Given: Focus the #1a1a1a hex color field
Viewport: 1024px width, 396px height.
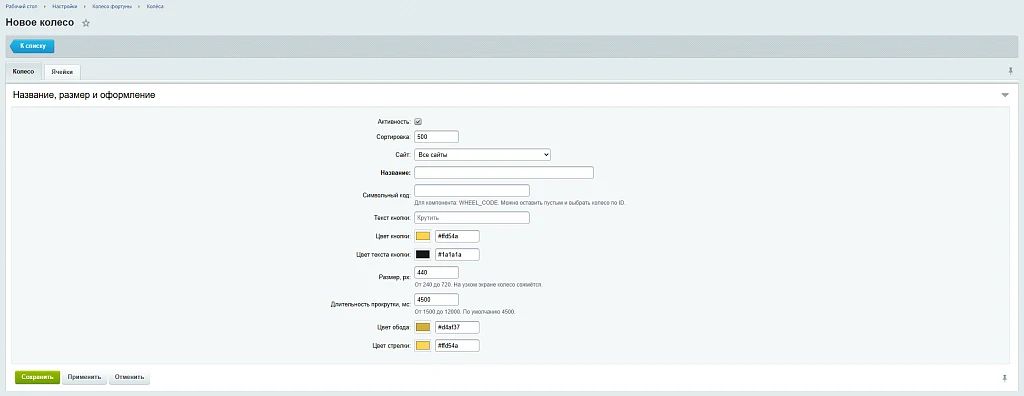Looking at the screenshot, I should point(457,254).
